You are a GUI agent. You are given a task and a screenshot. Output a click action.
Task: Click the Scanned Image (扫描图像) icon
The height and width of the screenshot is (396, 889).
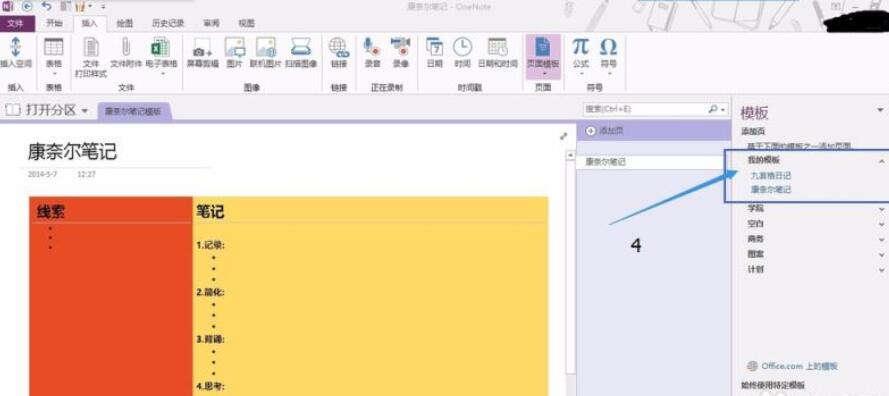(300, 47)
